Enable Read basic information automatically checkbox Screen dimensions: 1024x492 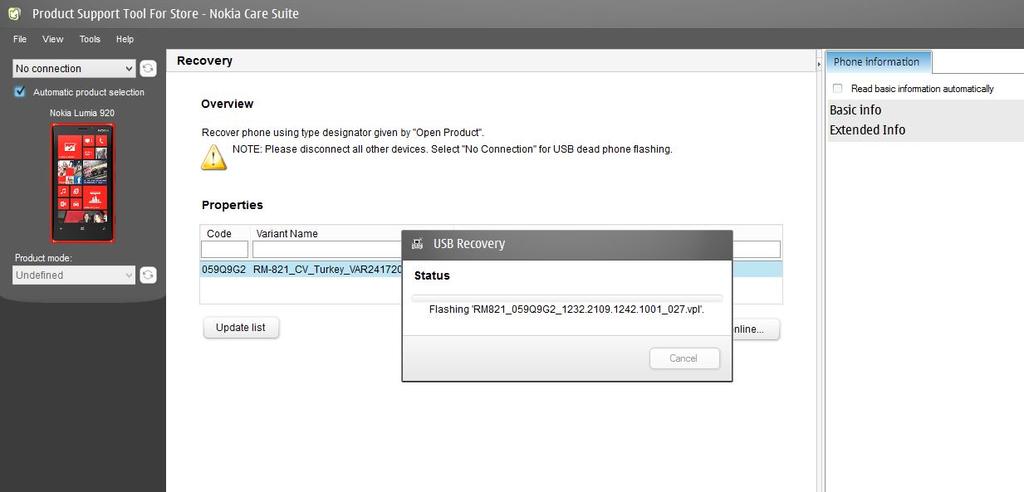pos(837,88)
